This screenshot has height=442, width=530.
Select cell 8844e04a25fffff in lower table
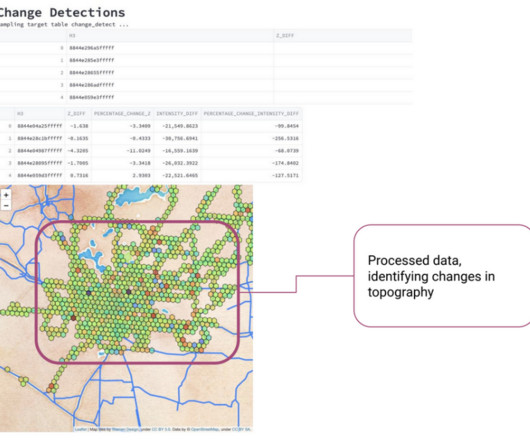(40, 126)
